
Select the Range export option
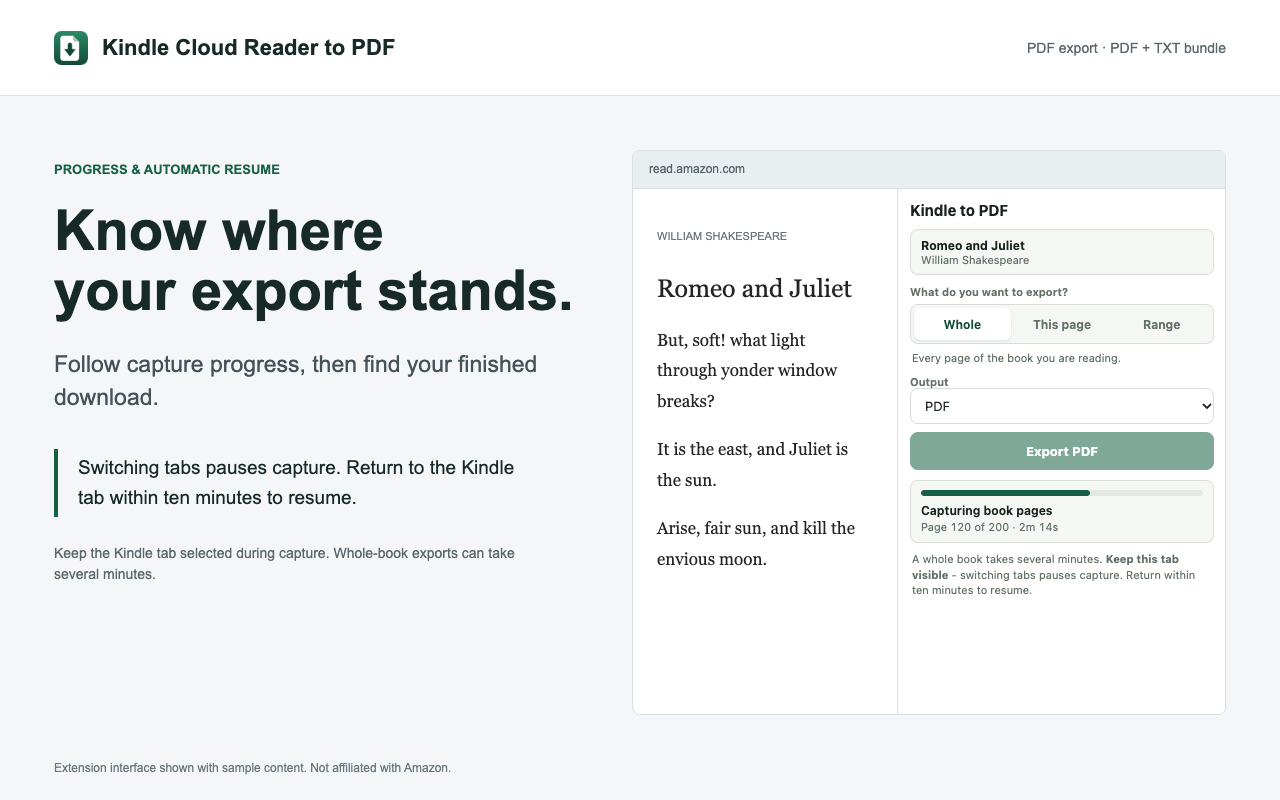coord(1161,324)
